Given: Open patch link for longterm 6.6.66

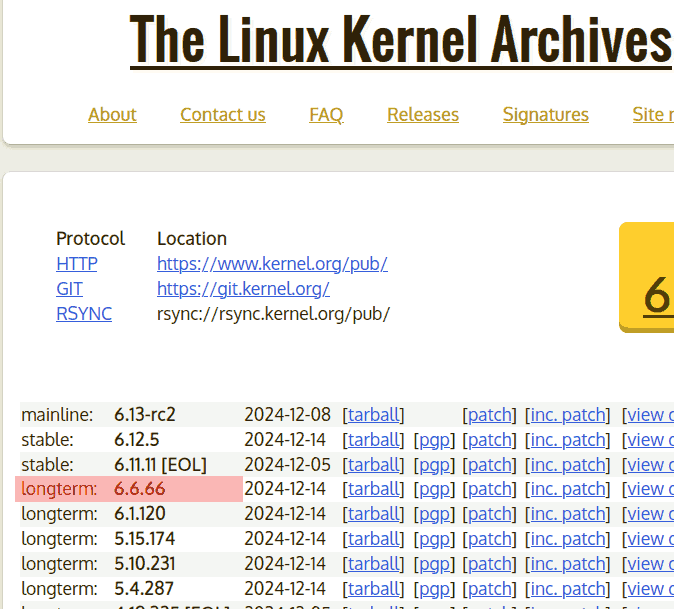Looking at the screenshot, I should click(x=490, y=489).
